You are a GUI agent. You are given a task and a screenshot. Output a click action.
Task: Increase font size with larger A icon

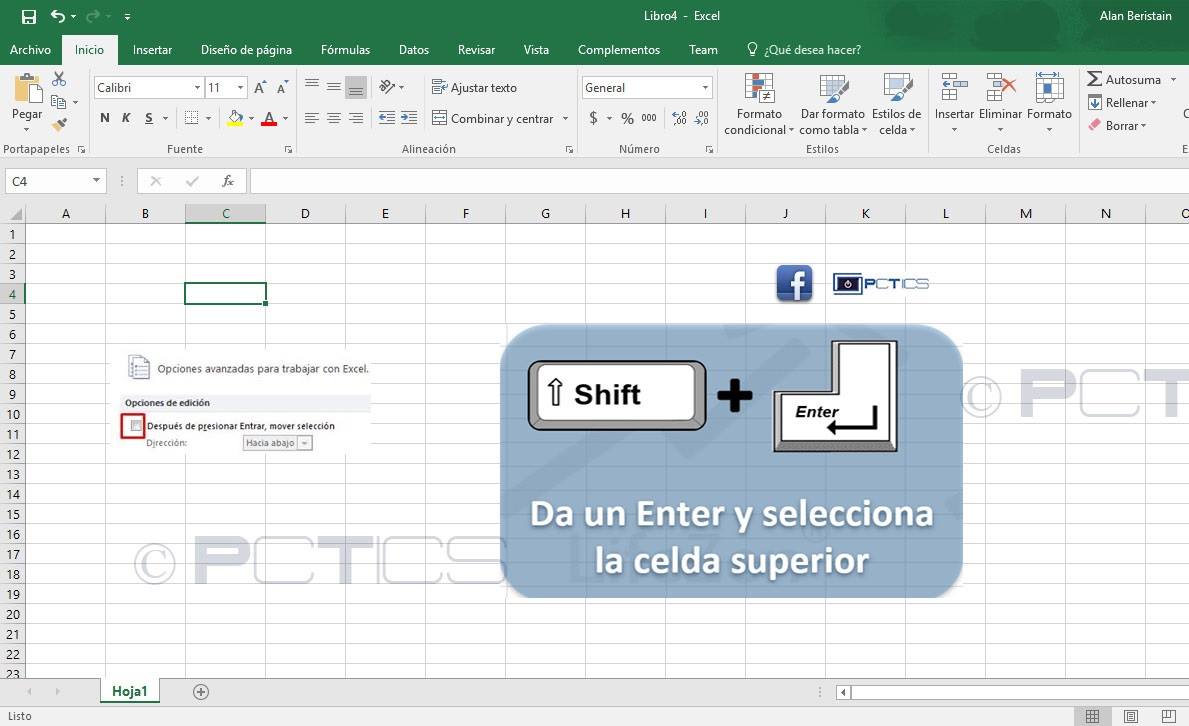260,87
